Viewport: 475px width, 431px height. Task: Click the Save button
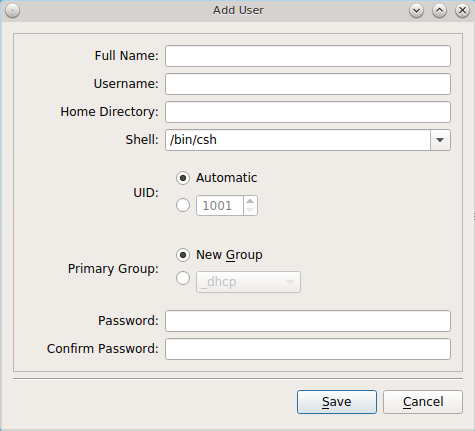pos(337,402)
